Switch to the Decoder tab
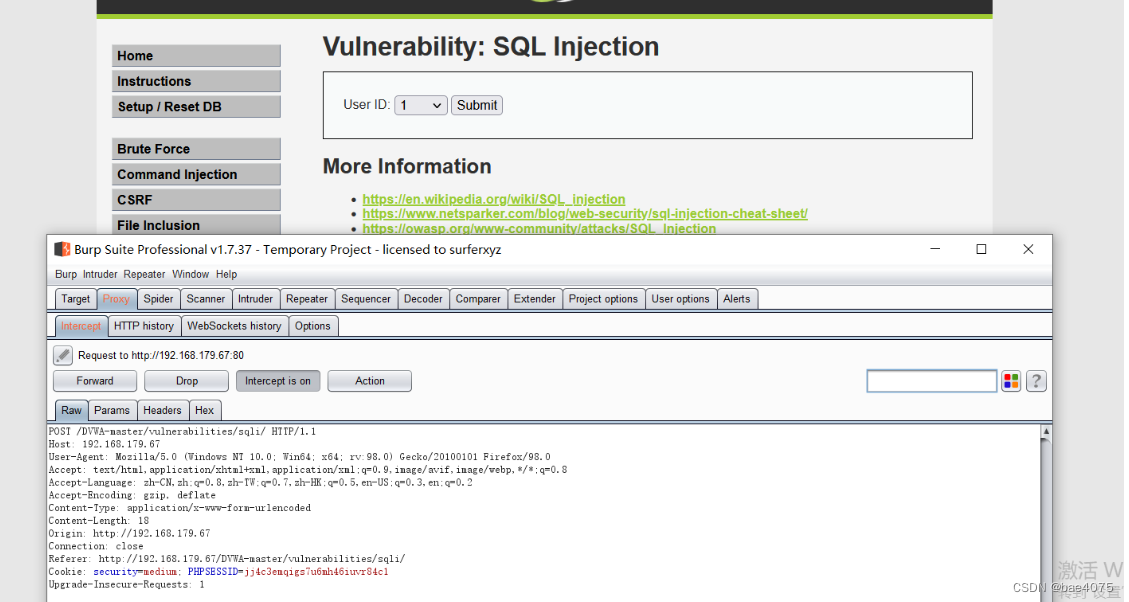 (x=423, y=299)
